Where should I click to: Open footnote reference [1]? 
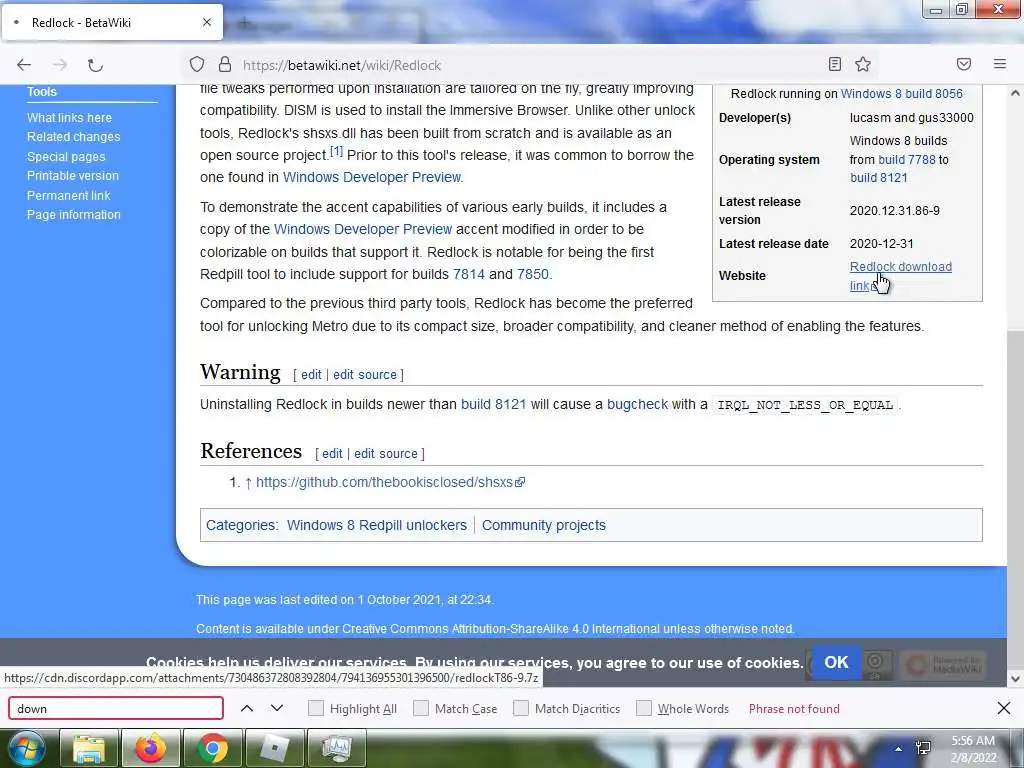point(336,152)
